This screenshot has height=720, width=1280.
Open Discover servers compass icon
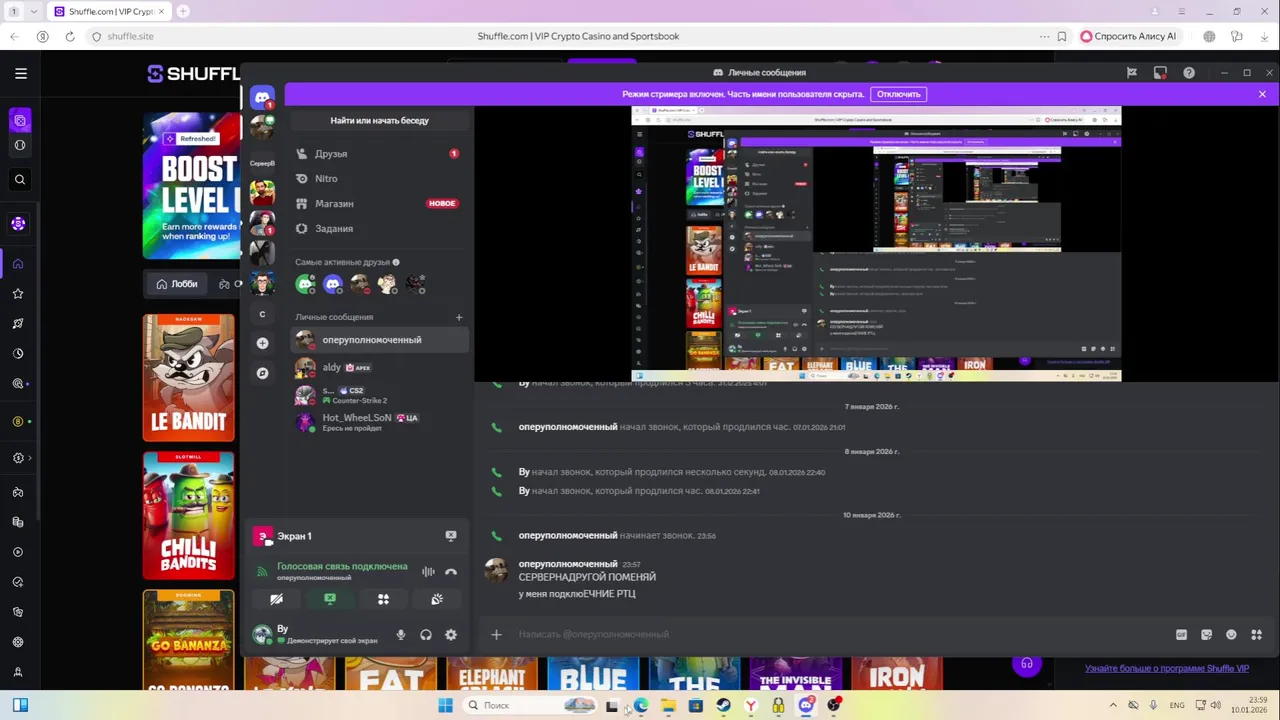262,373
